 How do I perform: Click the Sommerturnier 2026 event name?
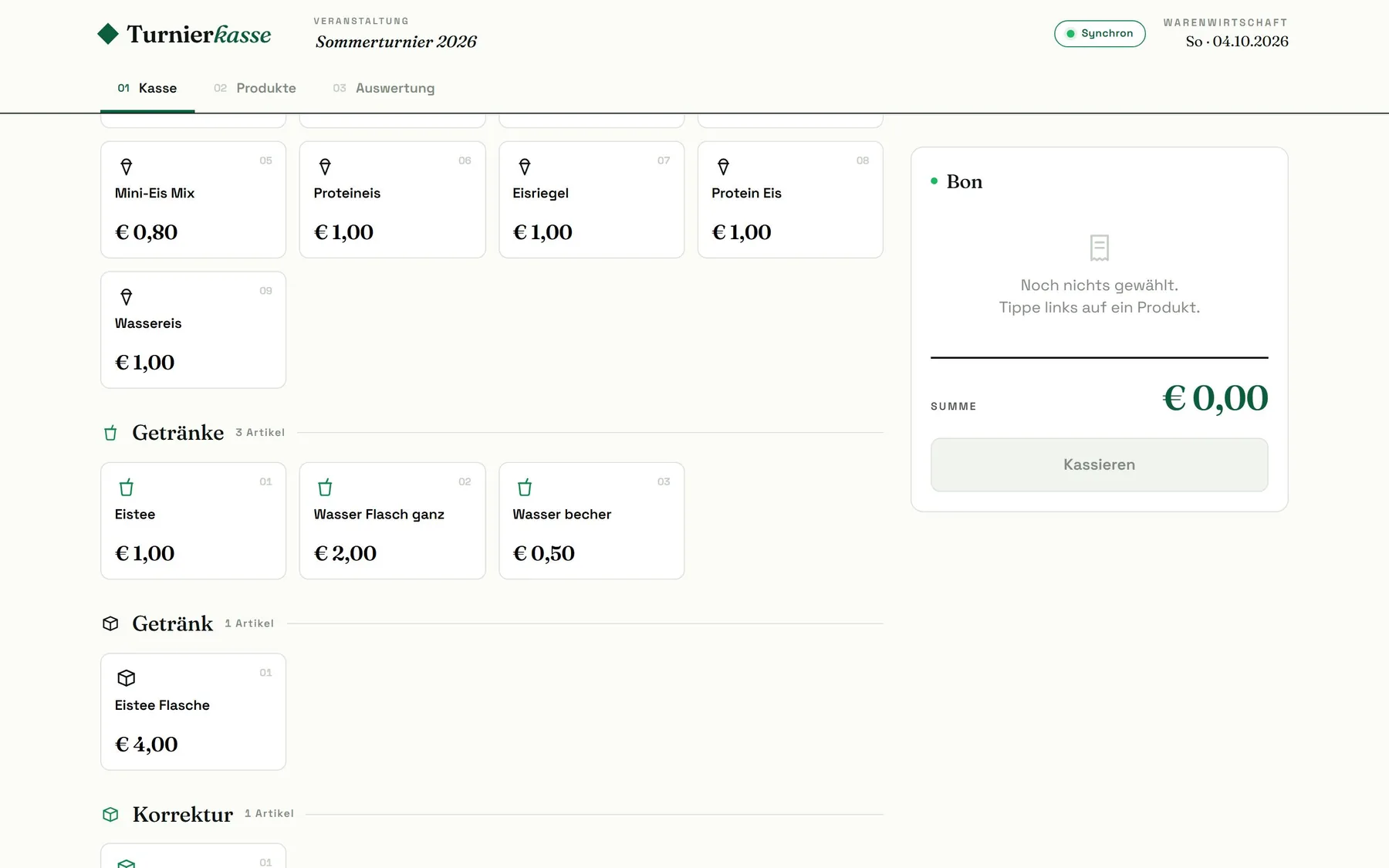click(396, 42)
